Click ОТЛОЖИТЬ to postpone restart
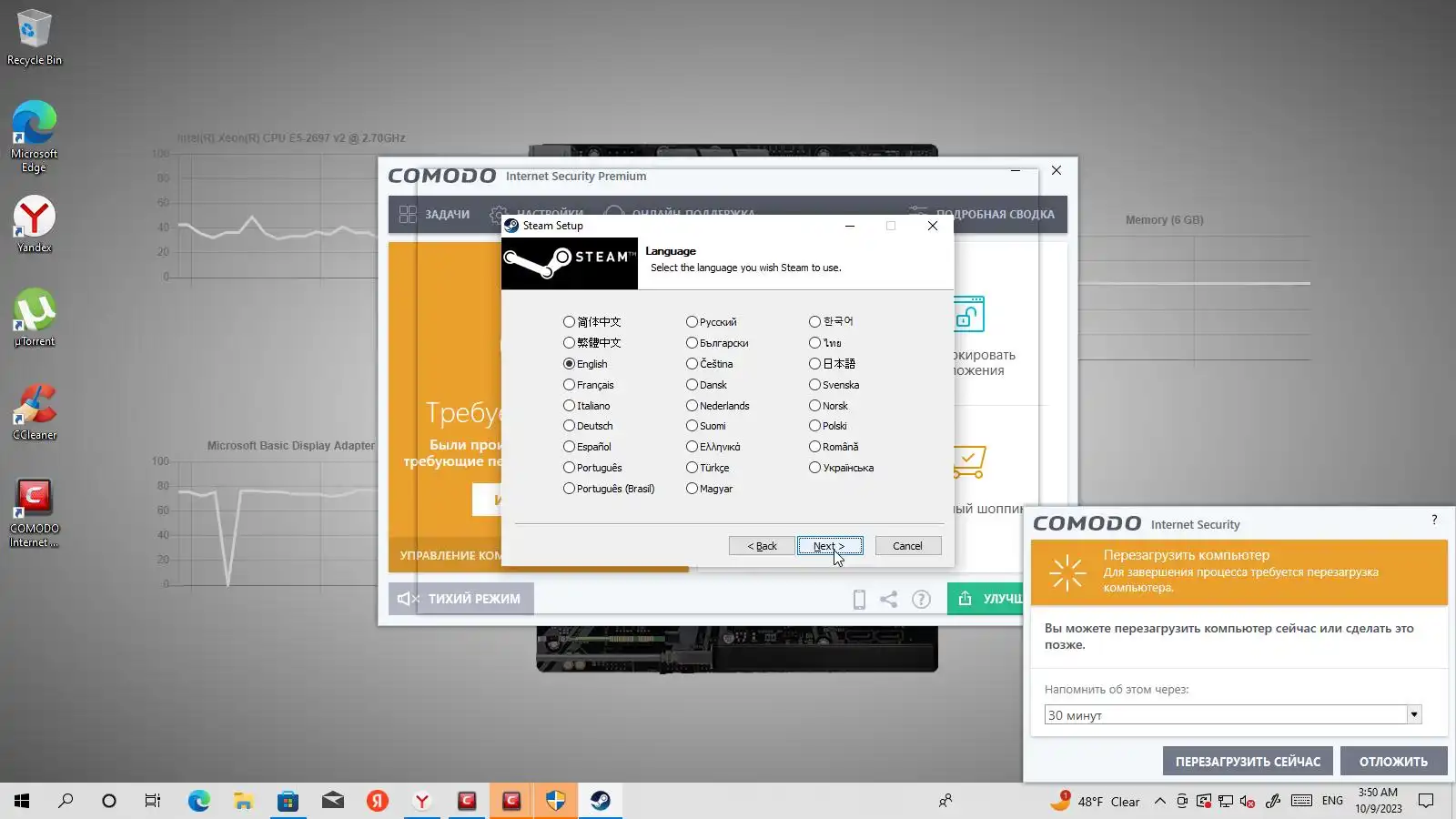Screen dimensions: 1456x819 tap(1393, 762)
